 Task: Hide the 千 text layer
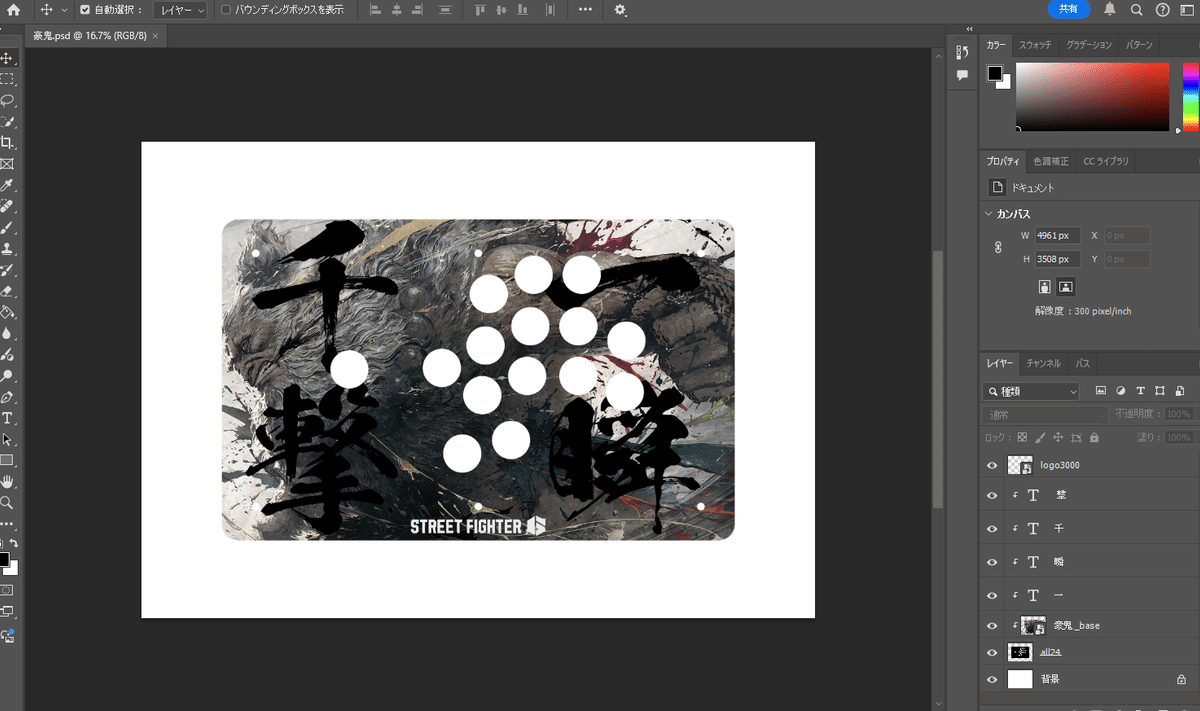(x=992, y=528)
